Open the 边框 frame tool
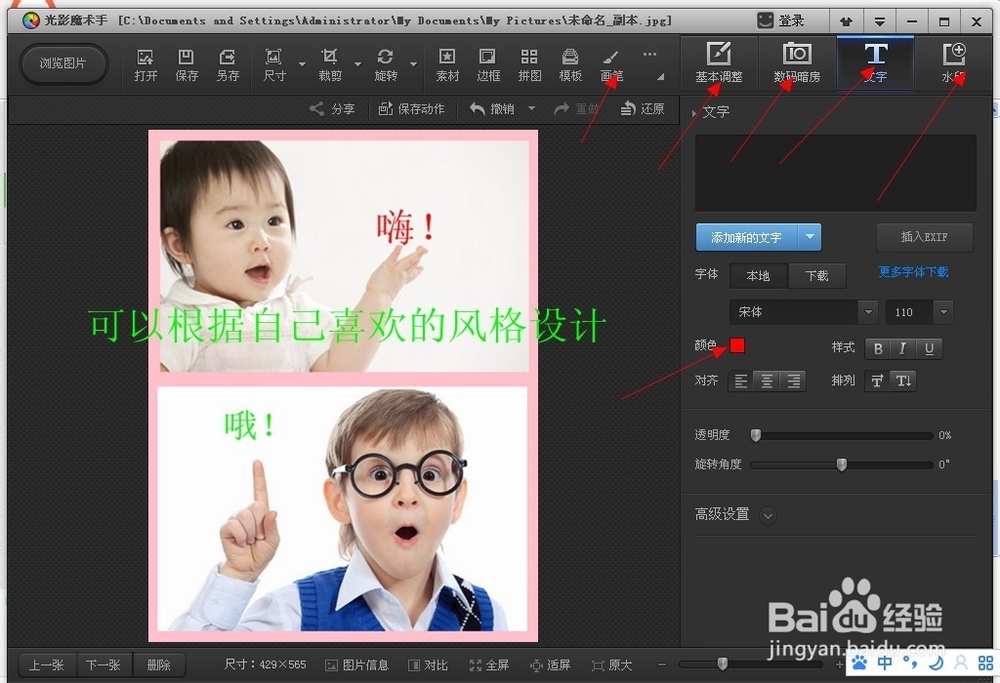Screen dimensions: 1000x683 click(x=488, y=65)
